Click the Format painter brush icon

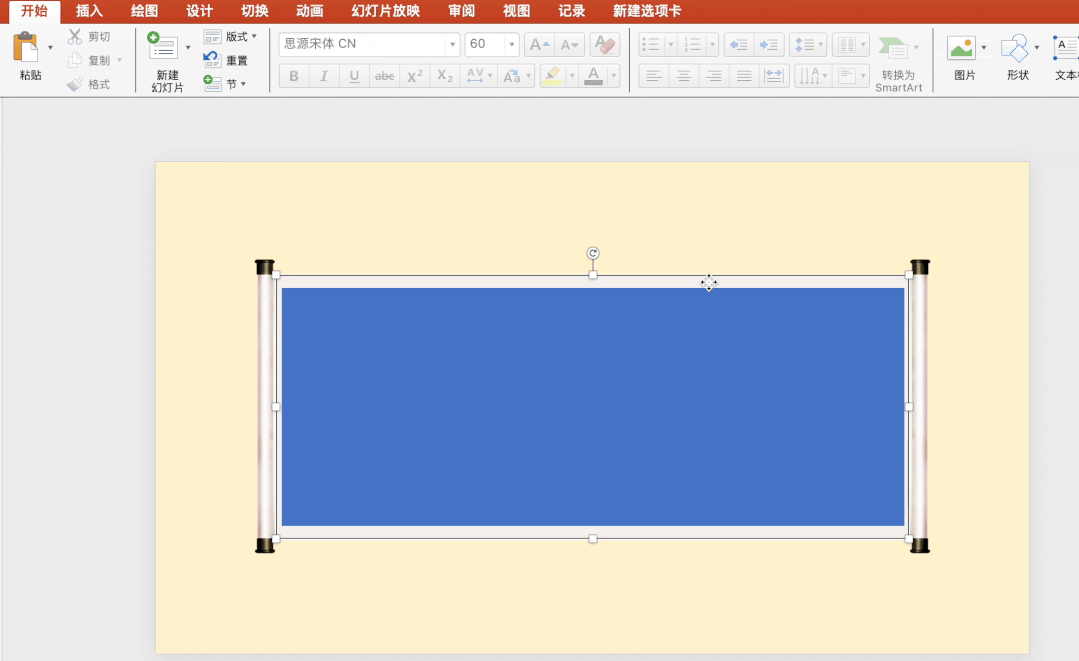click(75, 85)
